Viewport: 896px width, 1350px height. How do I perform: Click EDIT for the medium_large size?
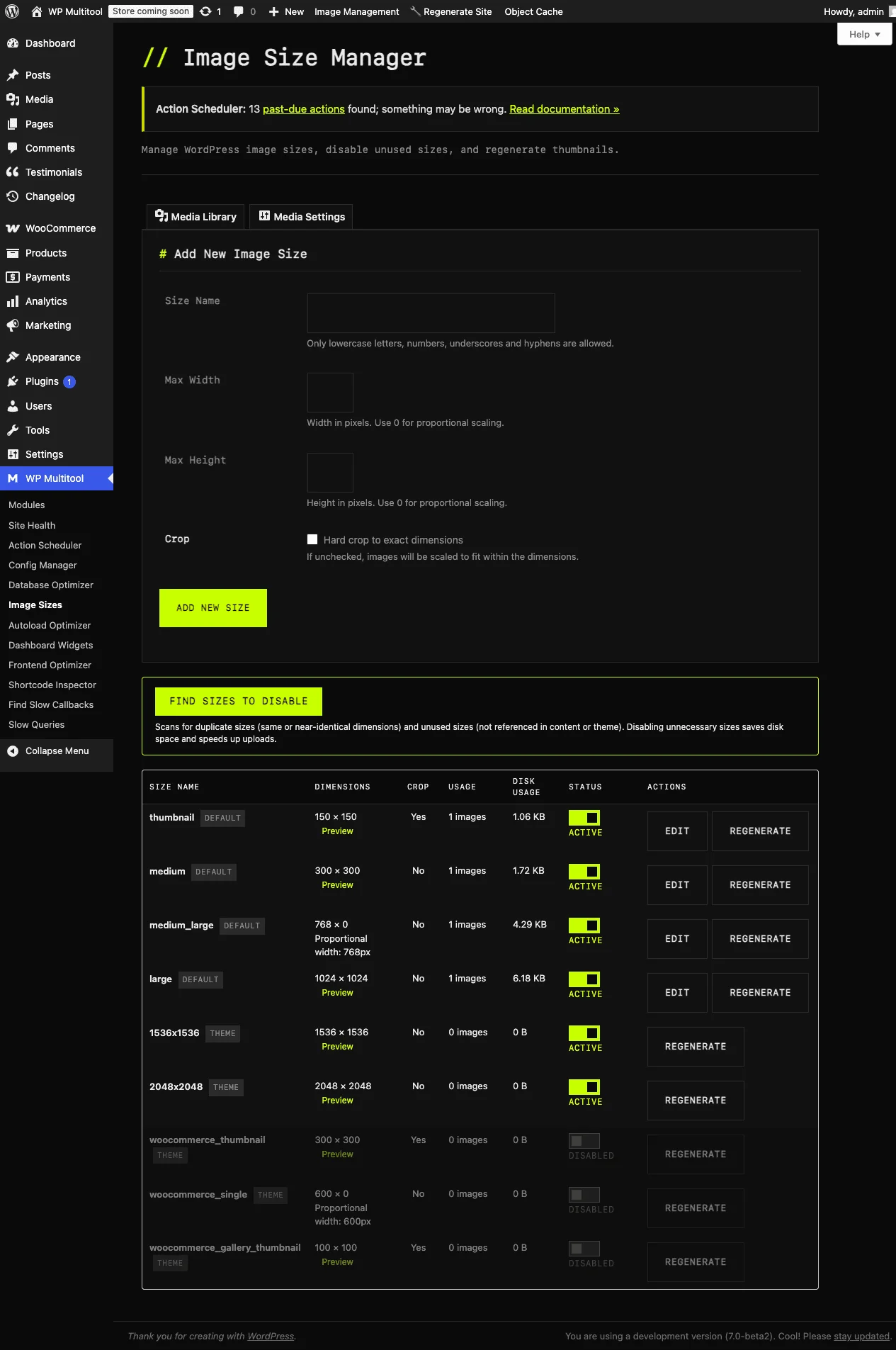(677, 939)
